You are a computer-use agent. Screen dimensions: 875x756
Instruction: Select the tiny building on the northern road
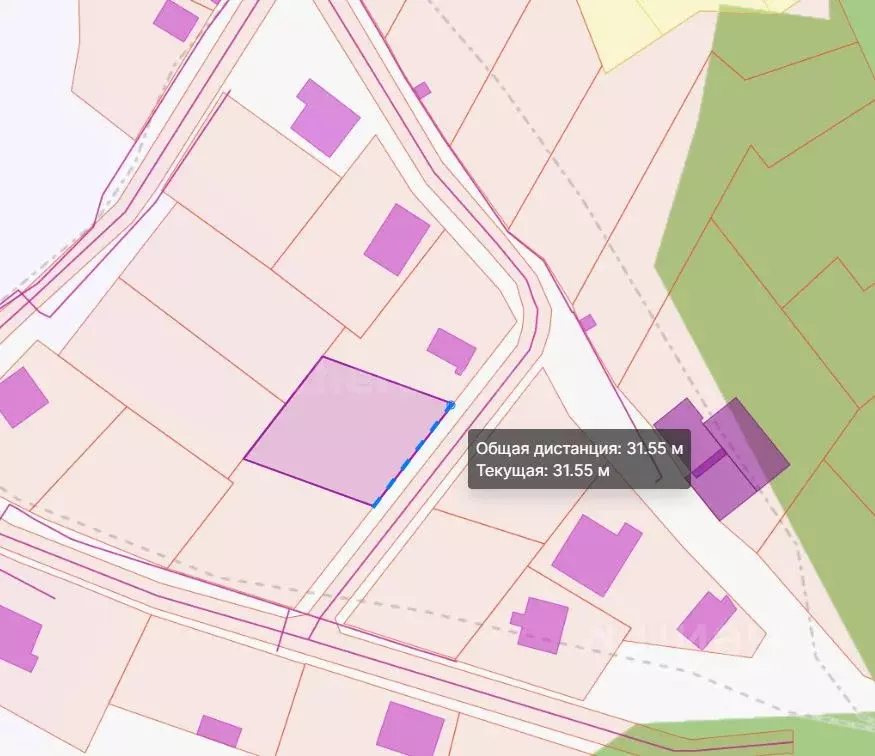click(422, 90)
